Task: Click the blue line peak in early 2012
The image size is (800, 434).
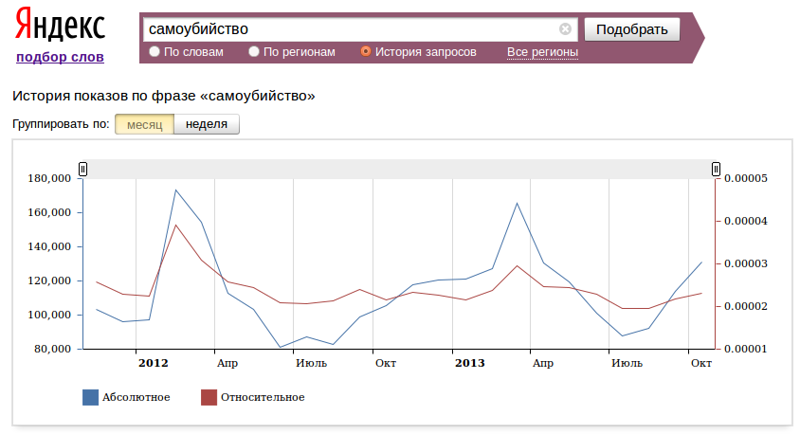Action: (x=176, y=190)
